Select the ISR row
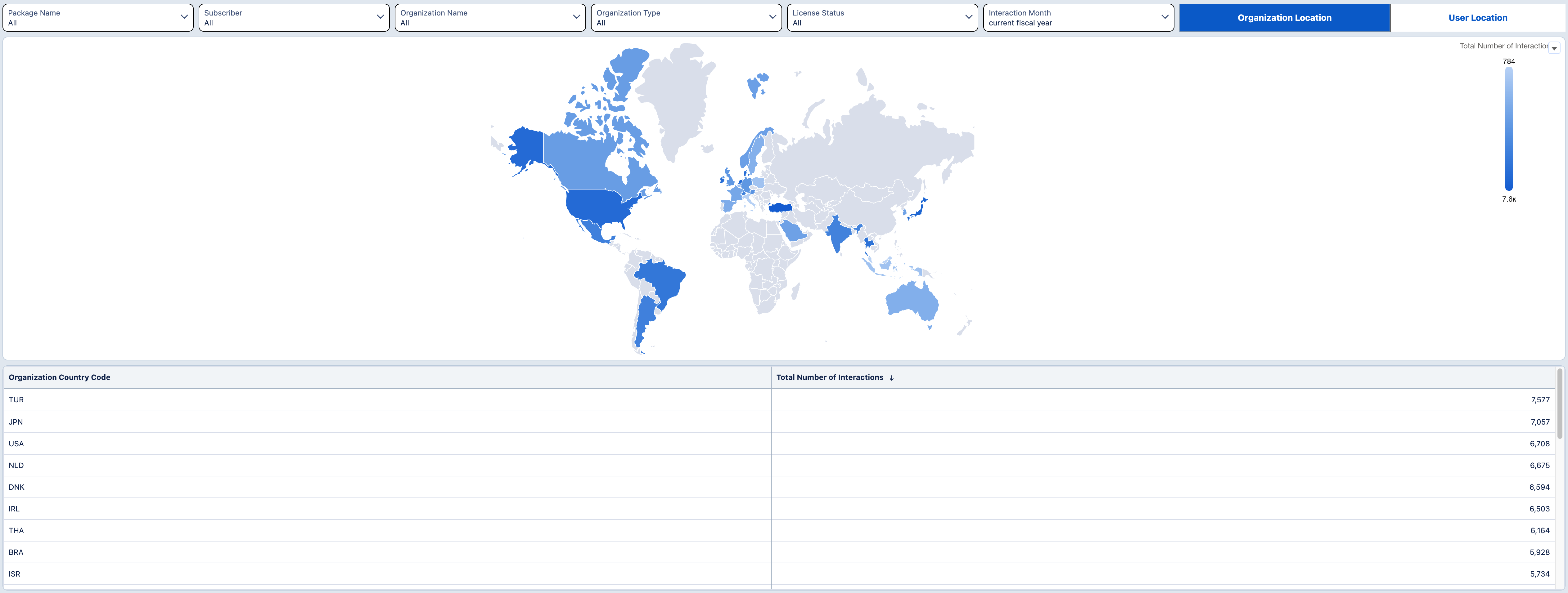Screen dimensions: 1568x593 coord(778,573)
